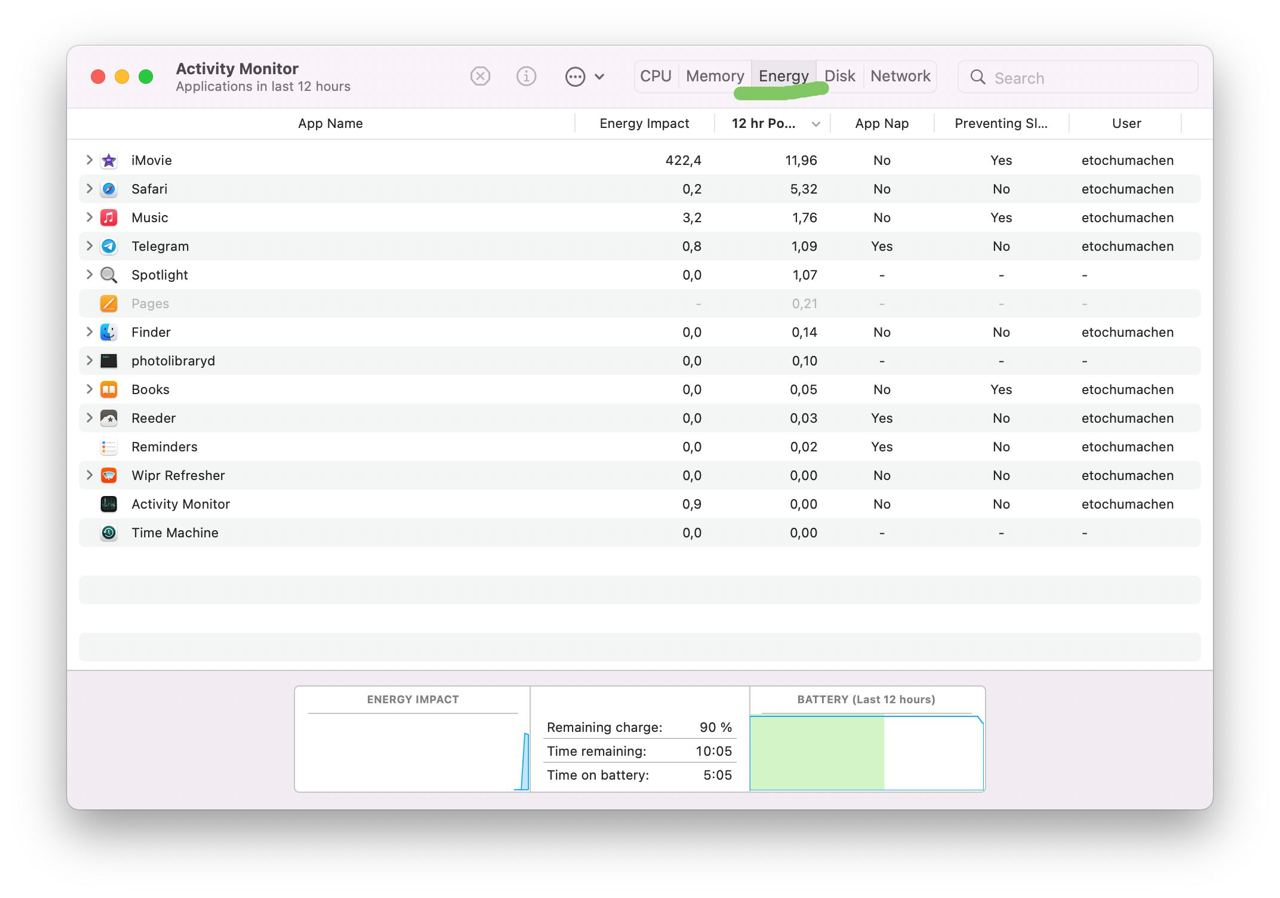Click the Finder face icon
This screenshot has height=898, width=1280.
pyautogui.click(x=109, y=332)
